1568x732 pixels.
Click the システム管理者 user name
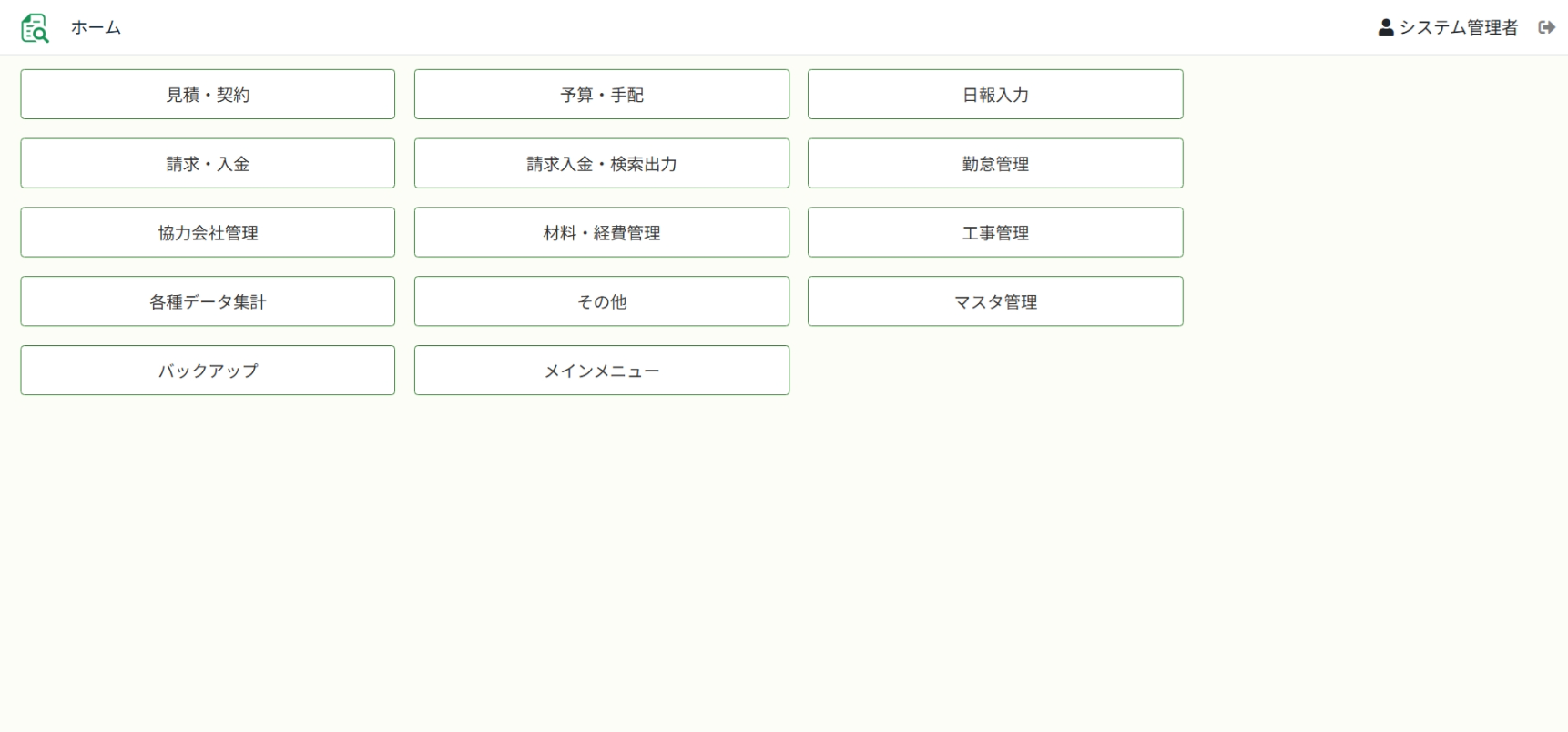(1458, 27)
